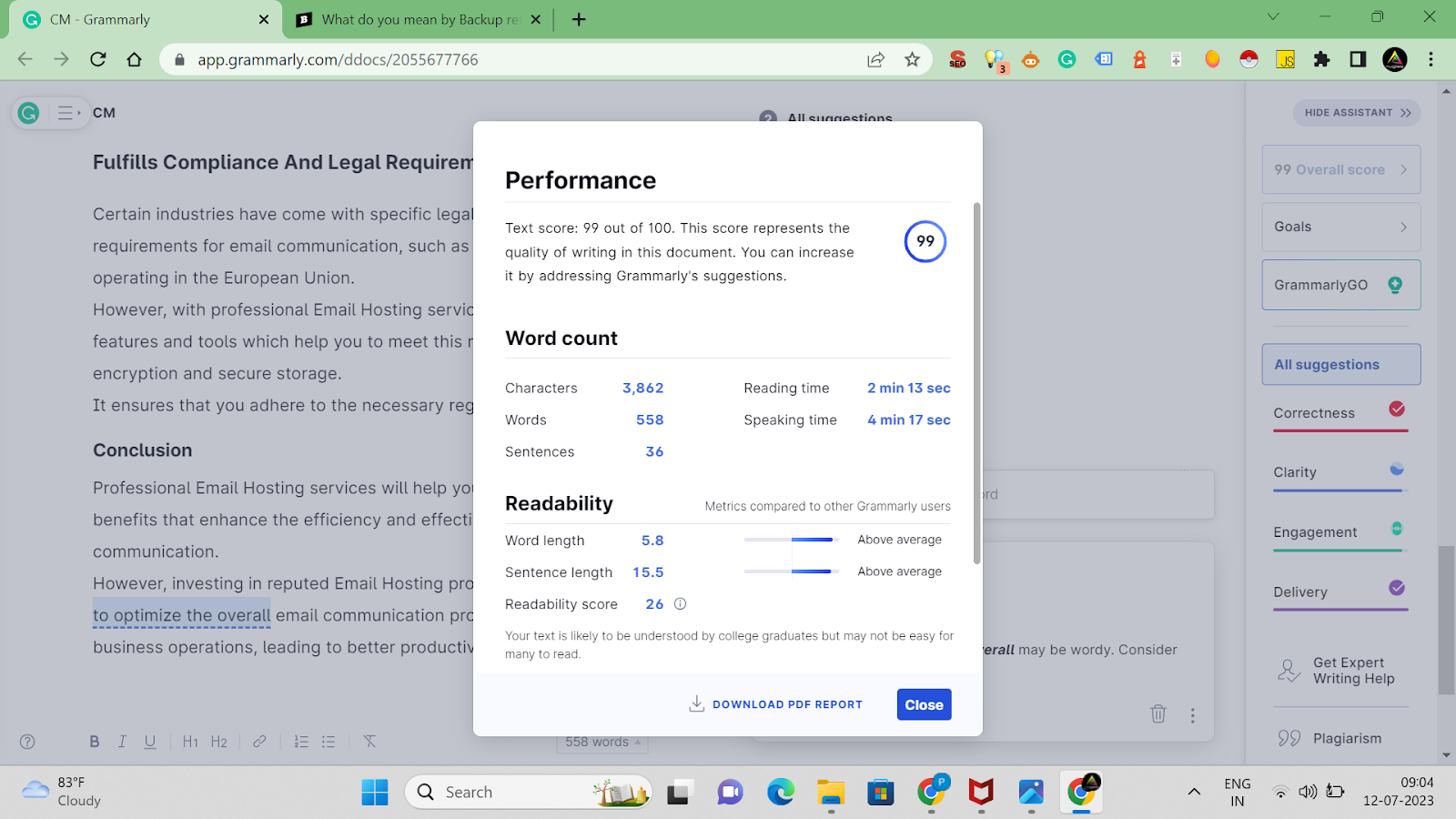
Task: Open the weather widget showing 83°F
Action: pyautogui.click(x=62, y=792)
